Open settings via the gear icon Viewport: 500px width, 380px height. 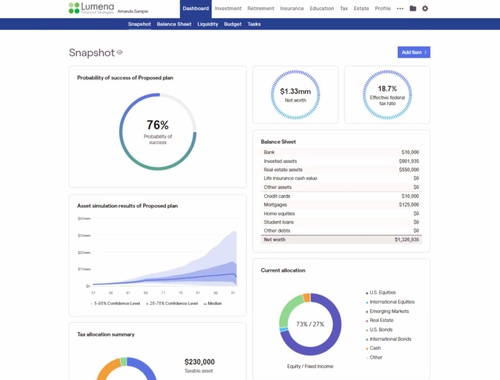pyautogui.click(x=425, y=8)
